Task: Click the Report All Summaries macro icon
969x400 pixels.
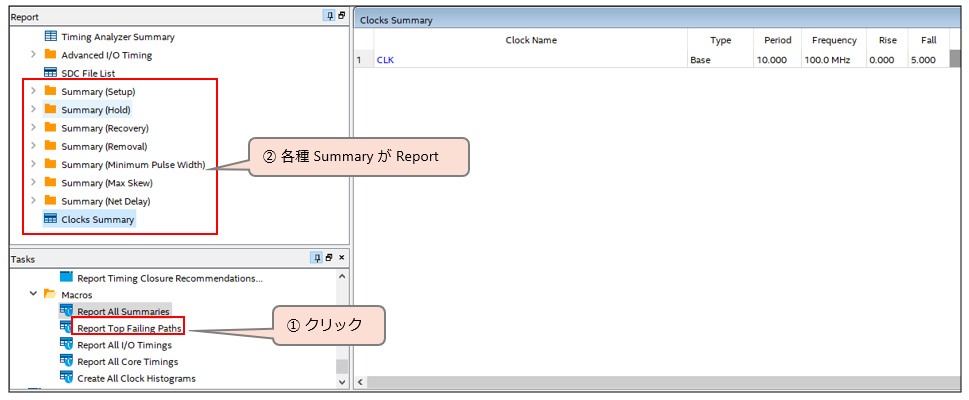Action: coord(66,311)
